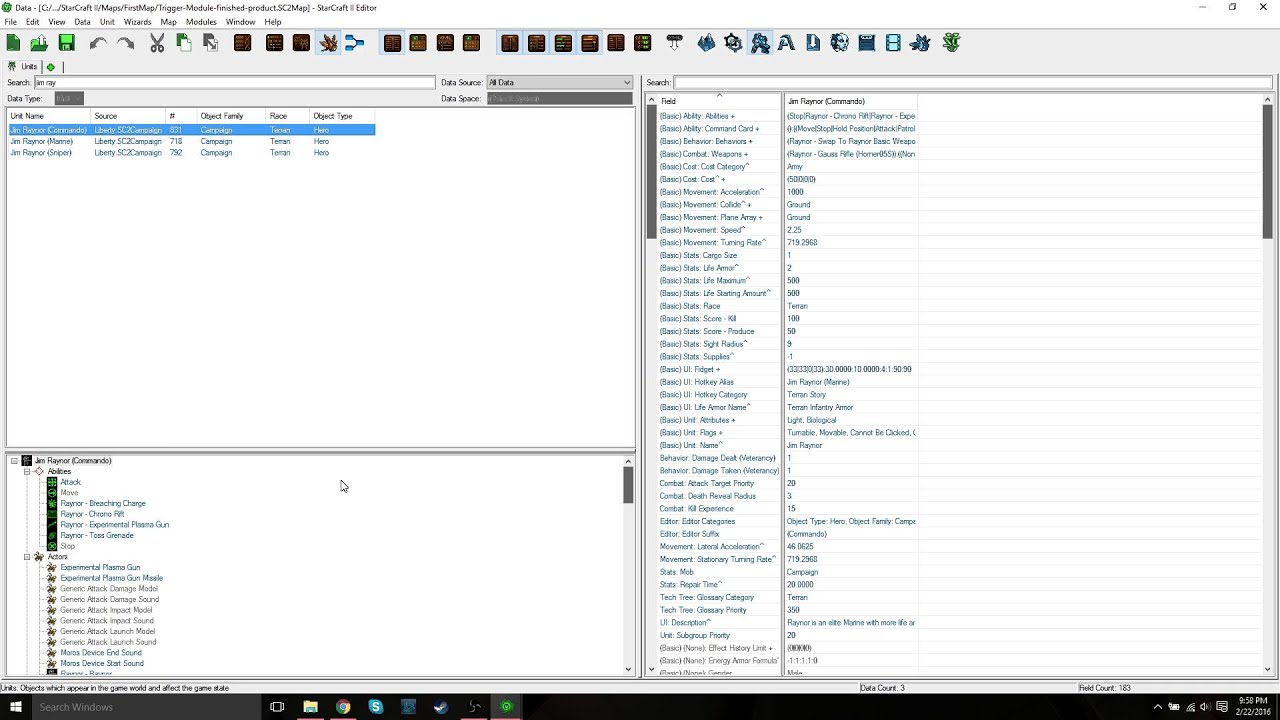Add a new tab with green plus
The width and height of the screenshot is (1280, 720).
50,67
